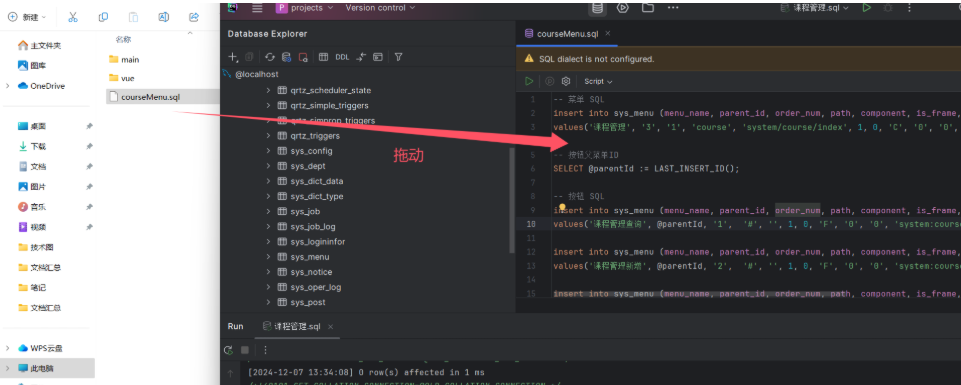
Task: Click the Rerun icon in the Run panel
Action: pyautogui.click(x=229, y=350)
